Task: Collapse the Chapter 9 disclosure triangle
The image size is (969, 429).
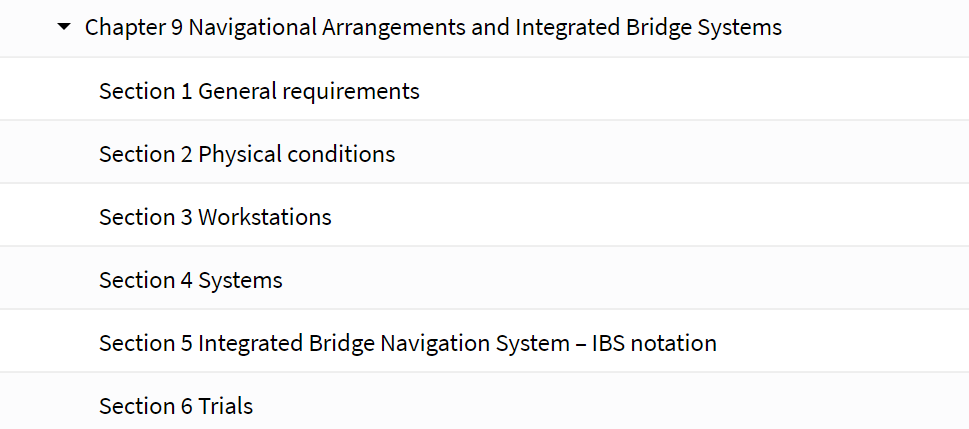Action: pyautogui.click(x=64, y=27)
